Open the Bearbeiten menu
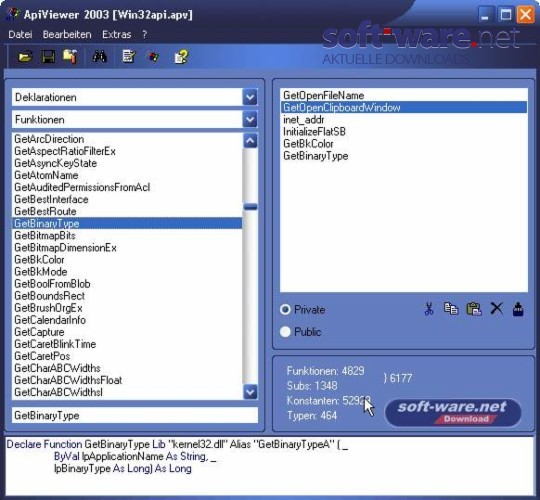540x500 pixels. pos(67,34)
